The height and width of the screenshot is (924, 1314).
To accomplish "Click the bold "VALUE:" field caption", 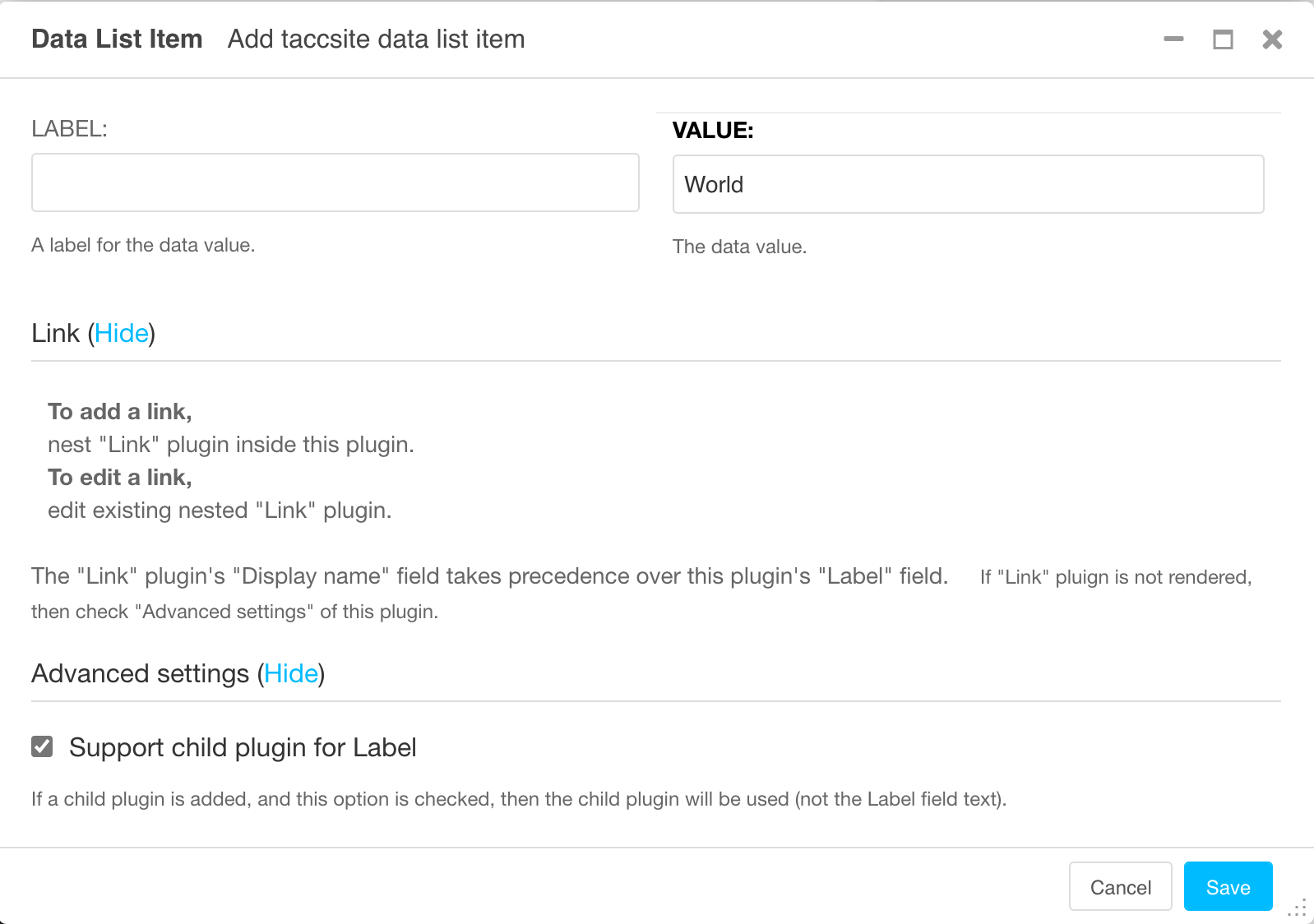I will 713,130.
